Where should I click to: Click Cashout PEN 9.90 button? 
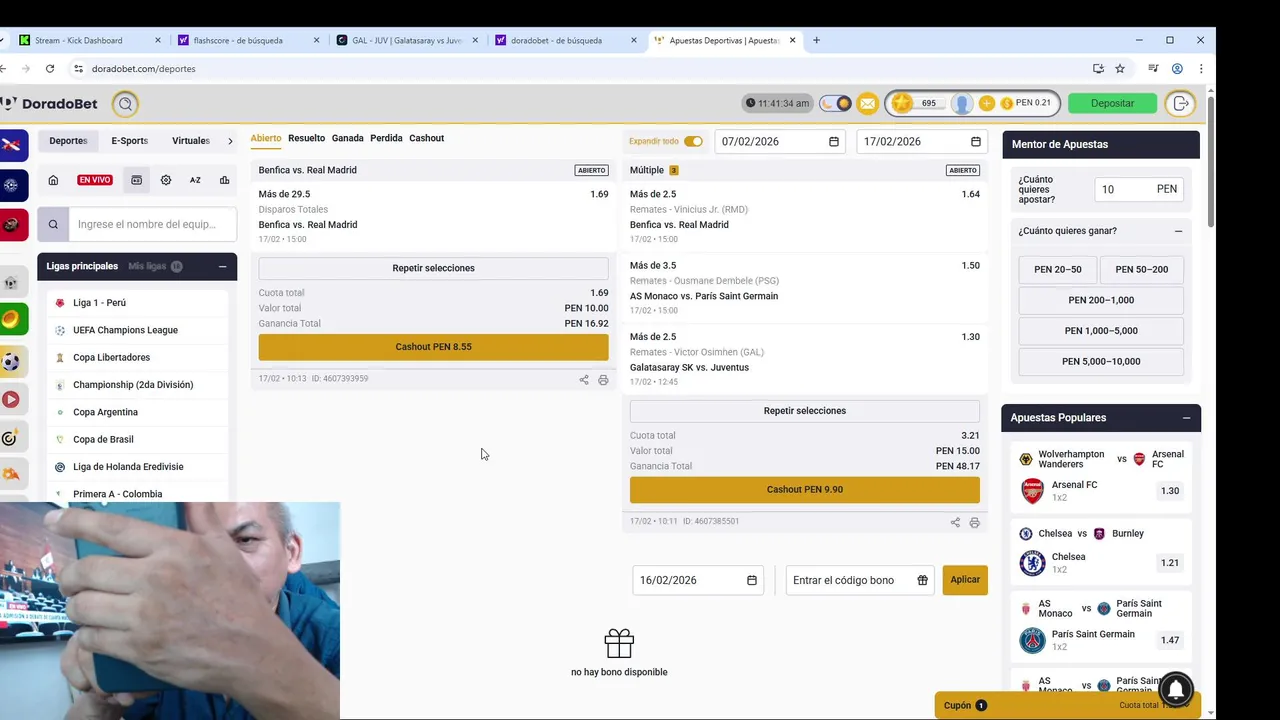pyautogui.click(x=805, y=489)
